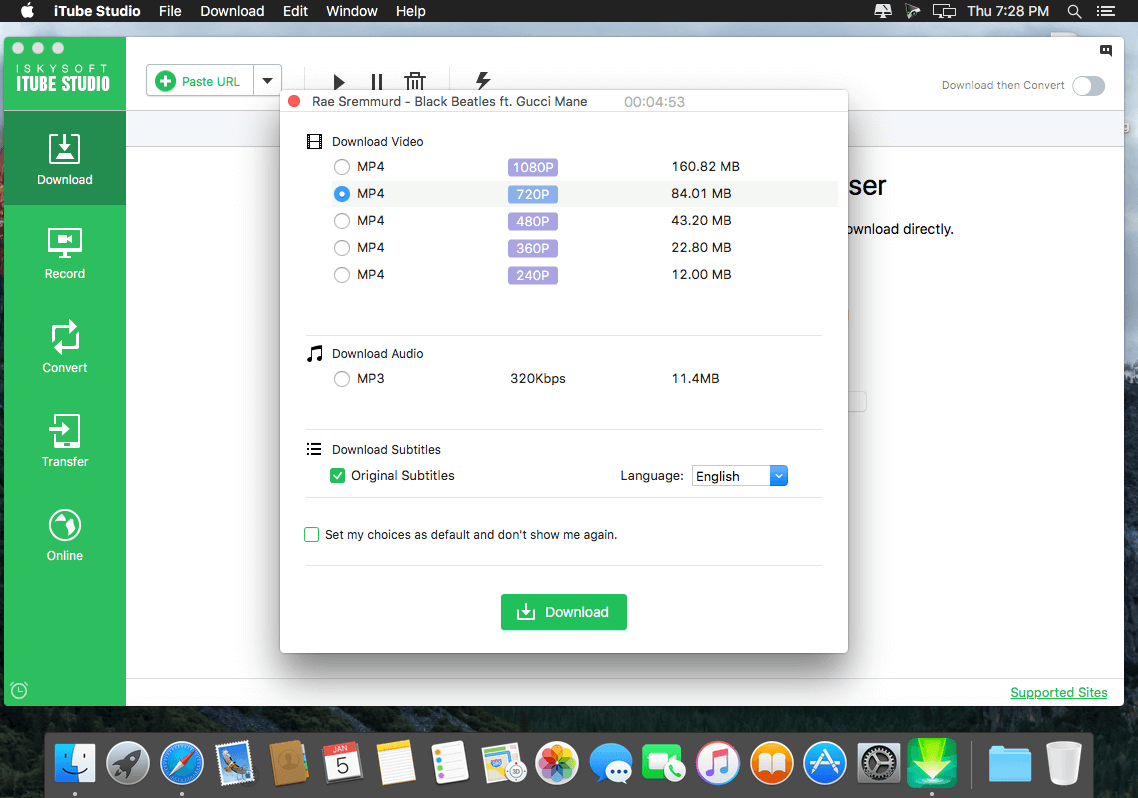Open the Convert section in sidebar
This screenshot has height=798, width=1138.
[x=65, y=347]
